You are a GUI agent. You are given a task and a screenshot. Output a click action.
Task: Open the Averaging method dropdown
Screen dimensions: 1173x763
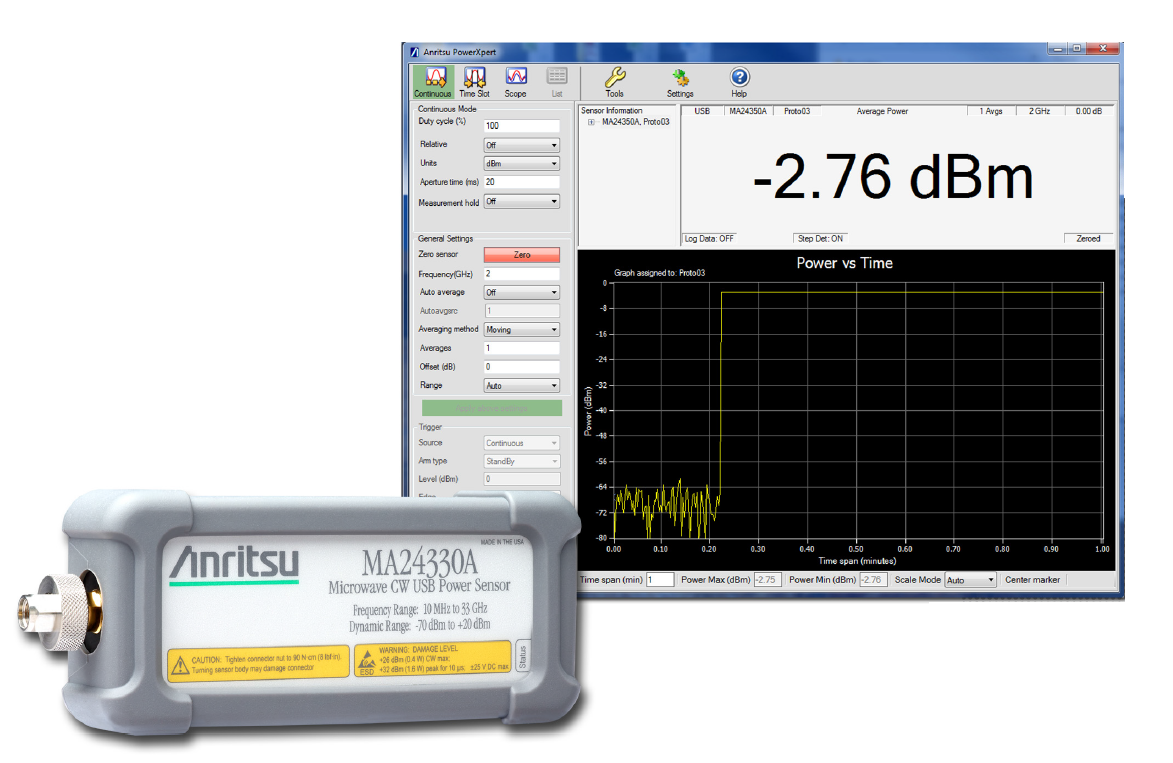(x=521, y=329)
